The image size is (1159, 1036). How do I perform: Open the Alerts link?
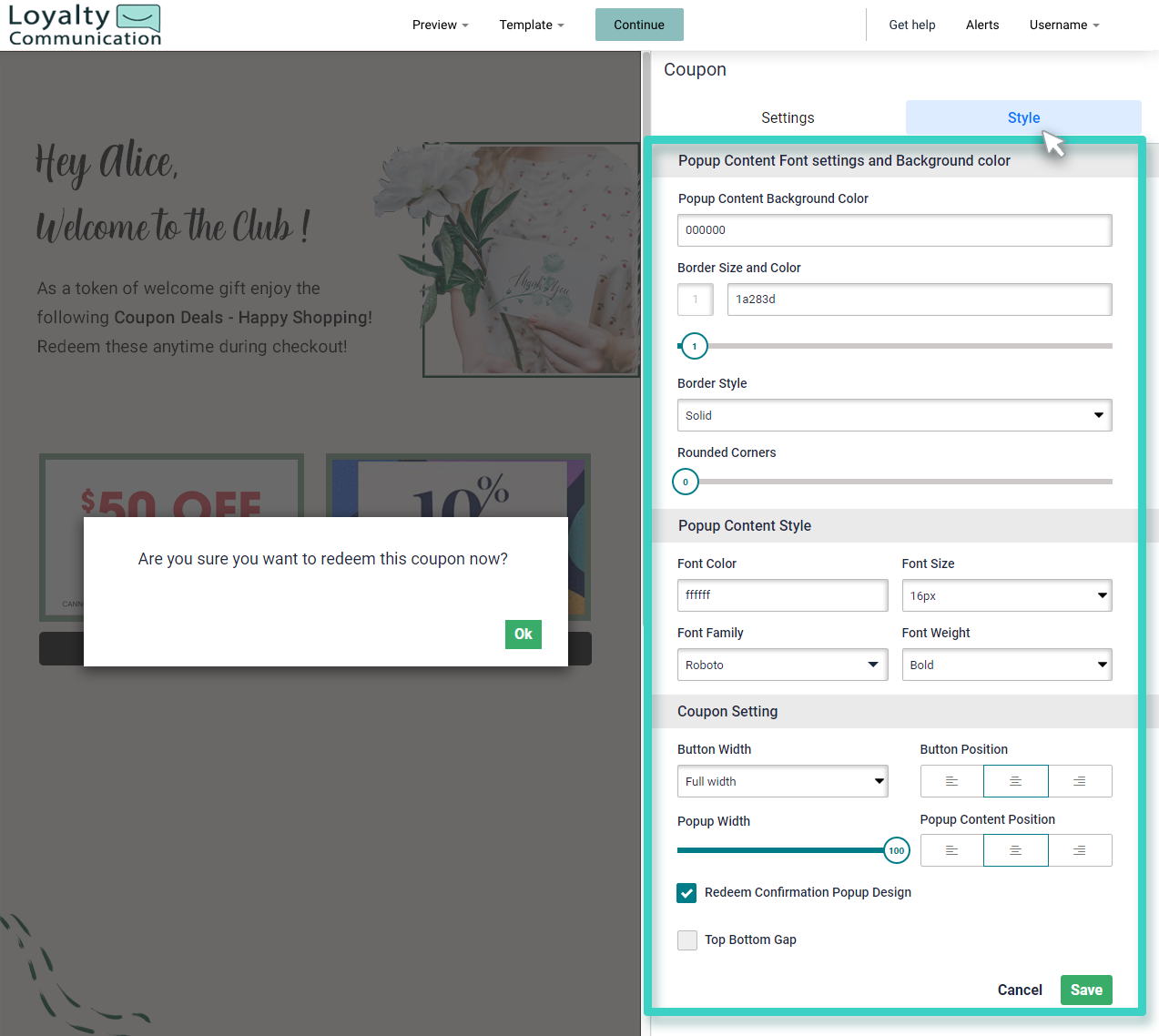(982, 25)
